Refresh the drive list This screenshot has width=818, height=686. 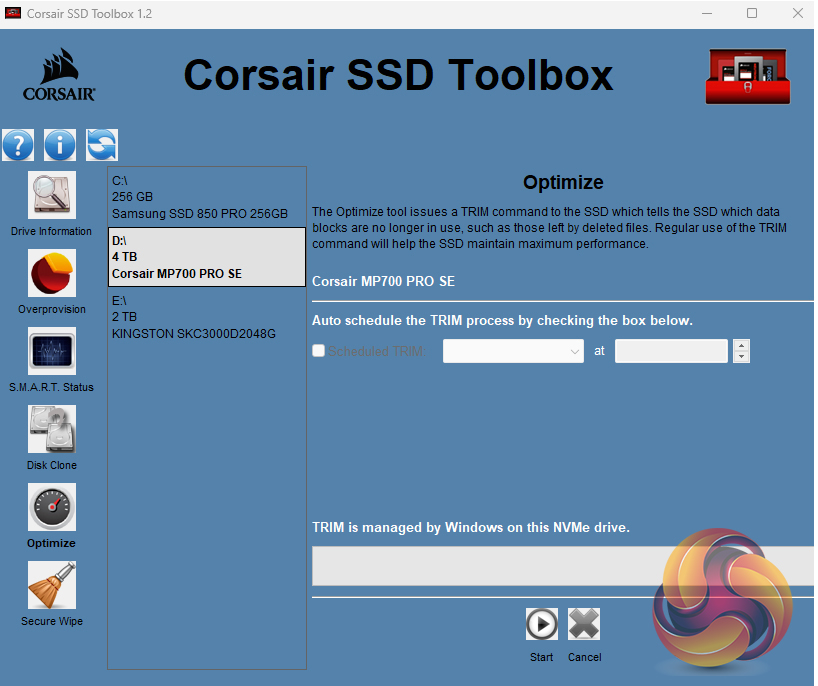[101, 145]
